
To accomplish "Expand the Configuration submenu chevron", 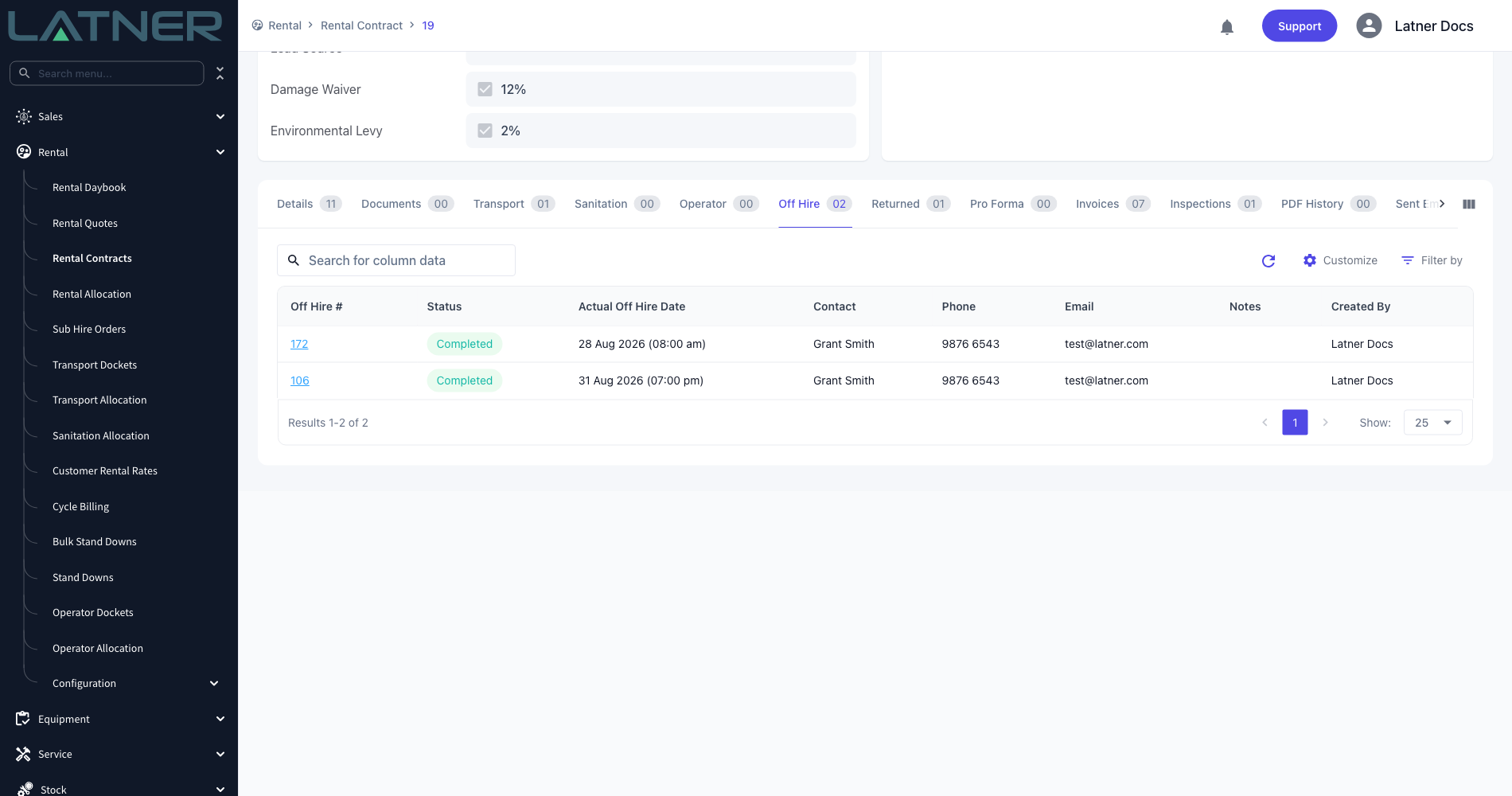I will [x=214, y=683].
